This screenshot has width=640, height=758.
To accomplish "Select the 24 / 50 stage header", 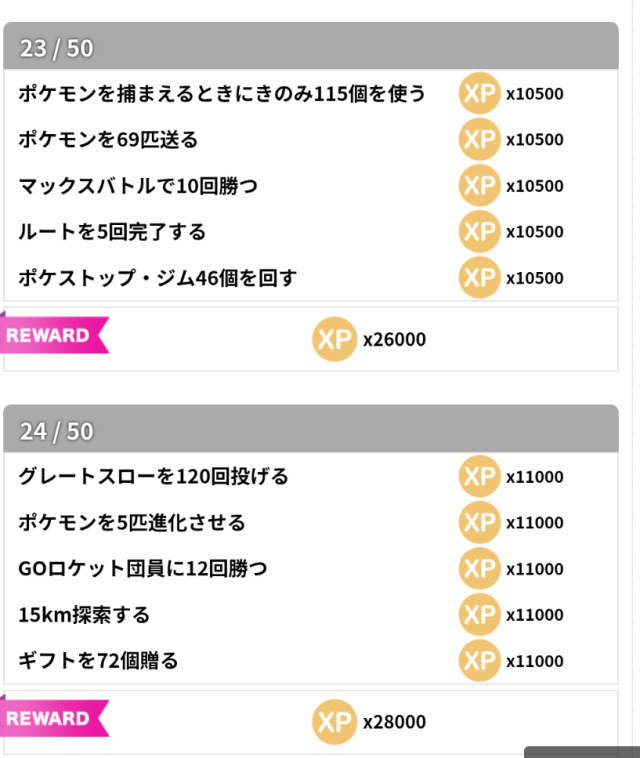I will point(310,430).
